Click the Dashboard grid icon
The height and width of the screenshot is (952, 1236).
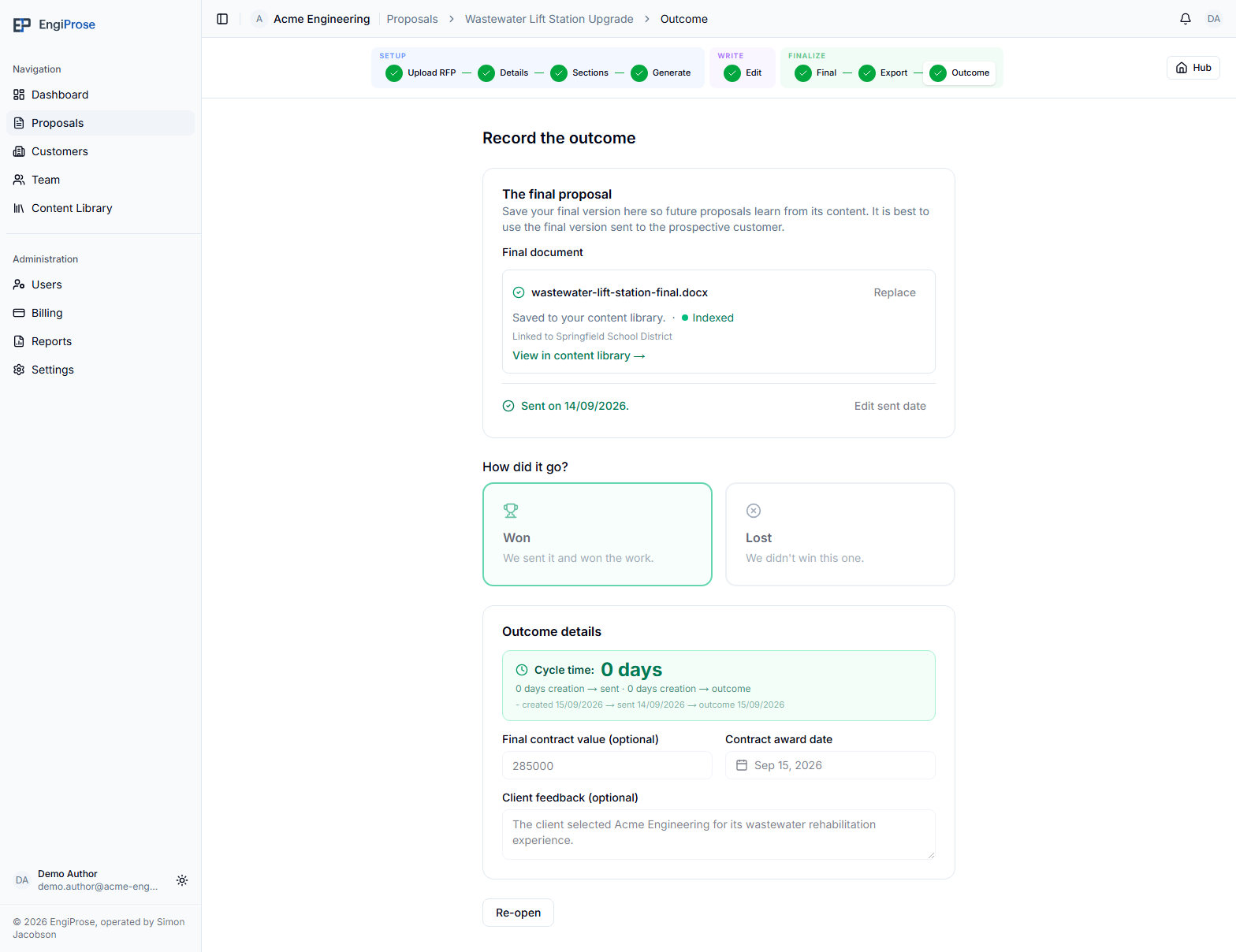point(19,95)
